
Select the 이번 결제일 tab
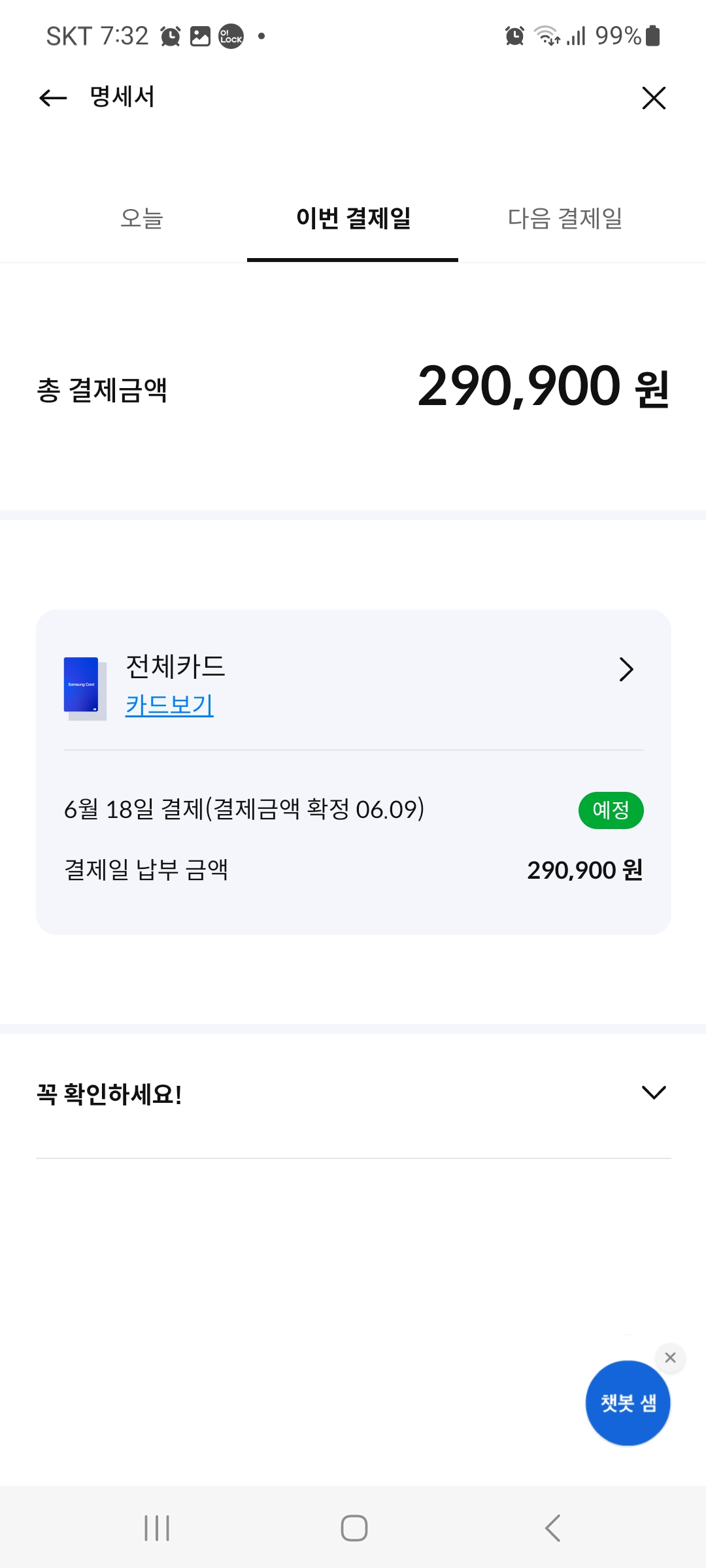[x=353, y=218]
